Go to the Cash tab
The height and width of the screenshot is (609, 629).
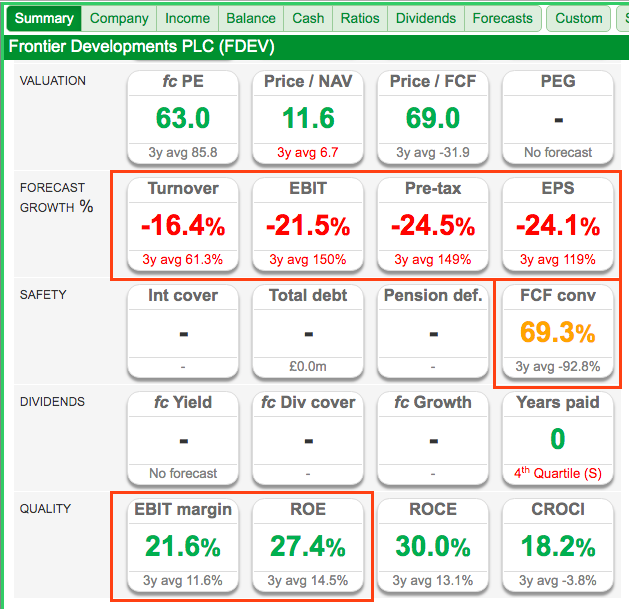(x=308, y=18)
